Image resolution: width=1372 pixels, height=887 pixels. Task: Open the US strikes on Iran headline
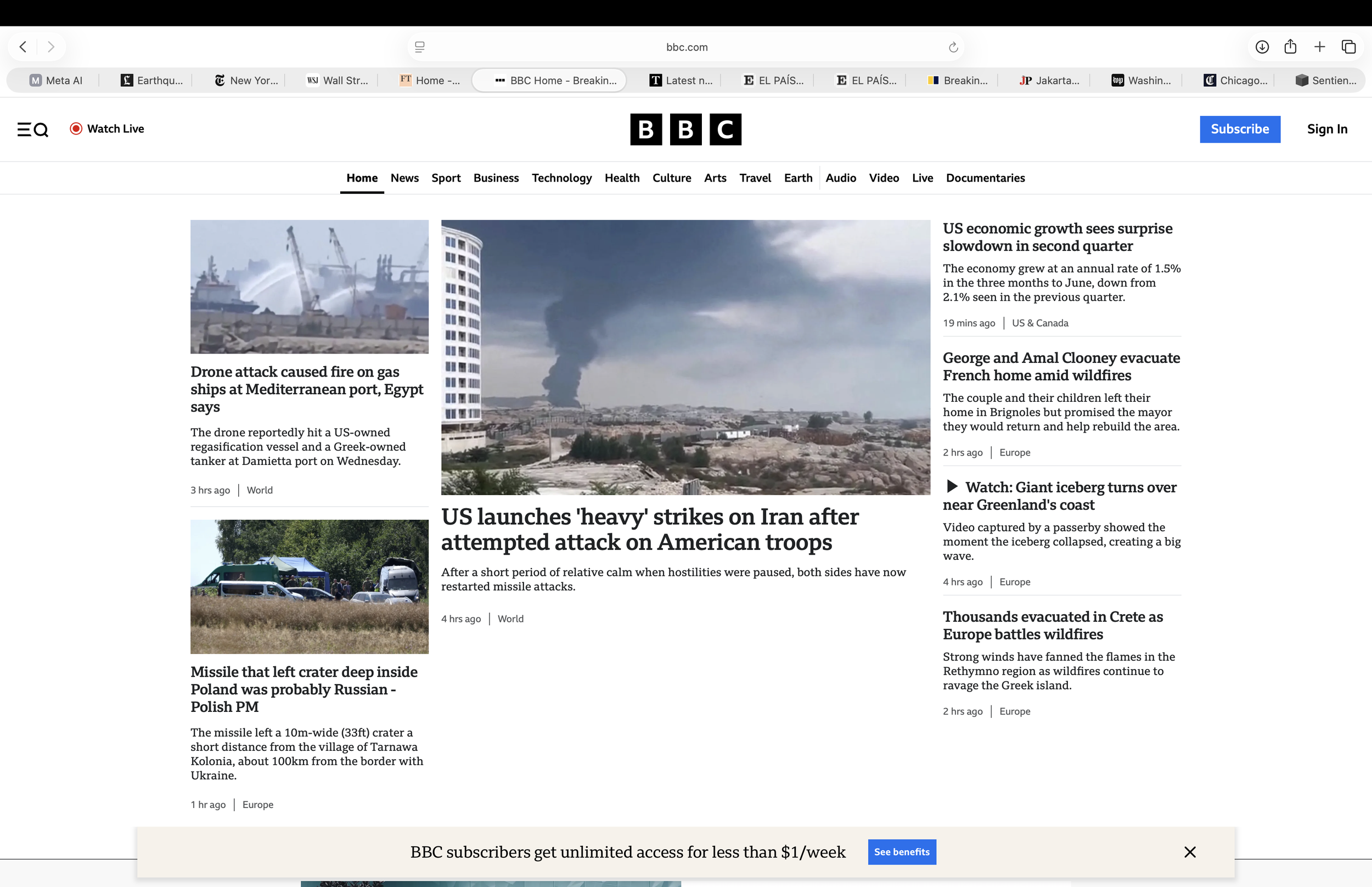(x=649, y=529)
